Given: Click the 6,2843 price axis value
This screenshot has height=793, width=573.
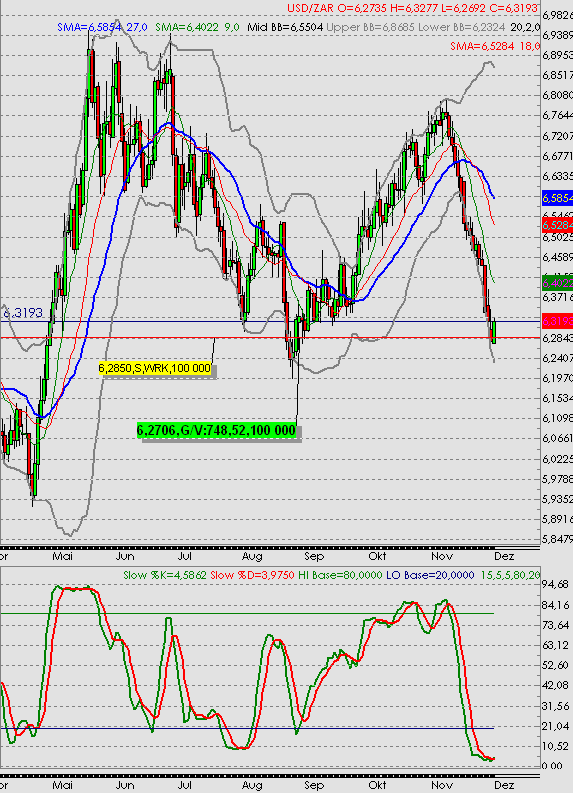Looking at the screenshot, I should click(x=557, y=338).
